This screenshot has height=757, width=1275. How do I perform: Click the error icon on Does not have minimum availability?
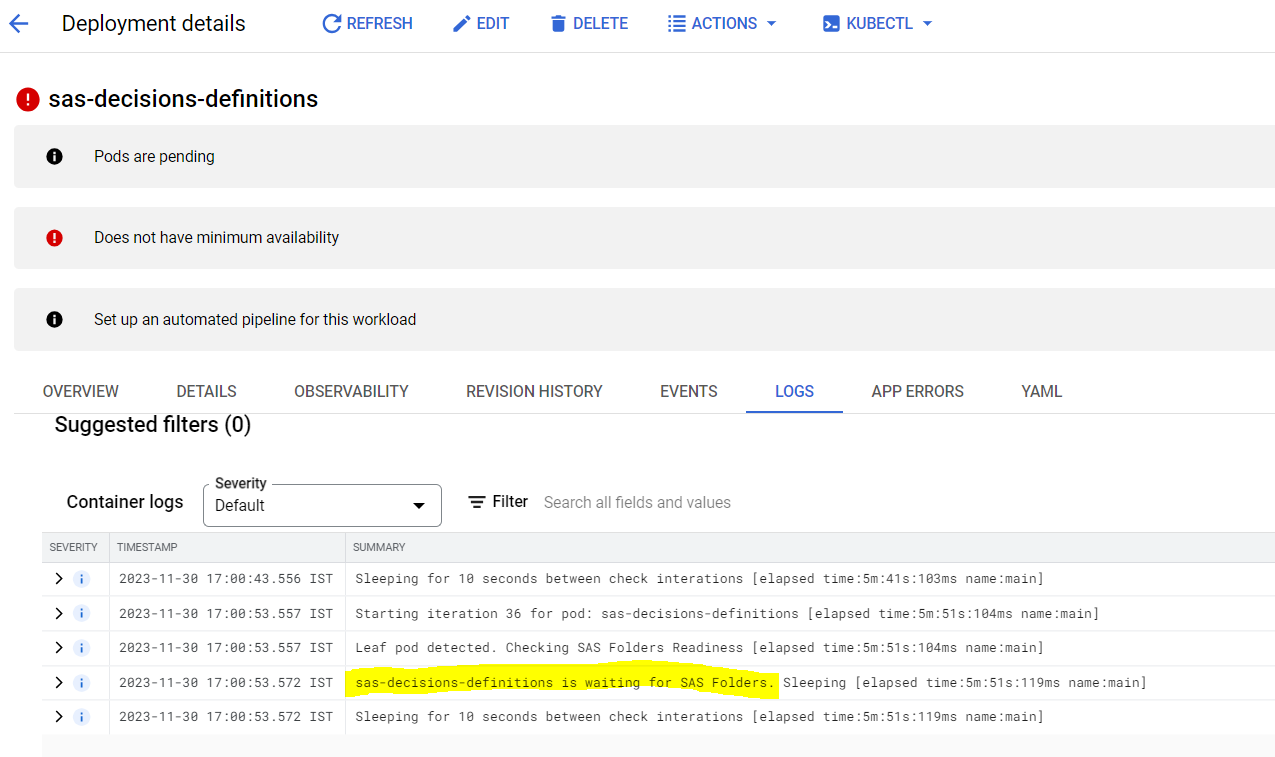55,237
